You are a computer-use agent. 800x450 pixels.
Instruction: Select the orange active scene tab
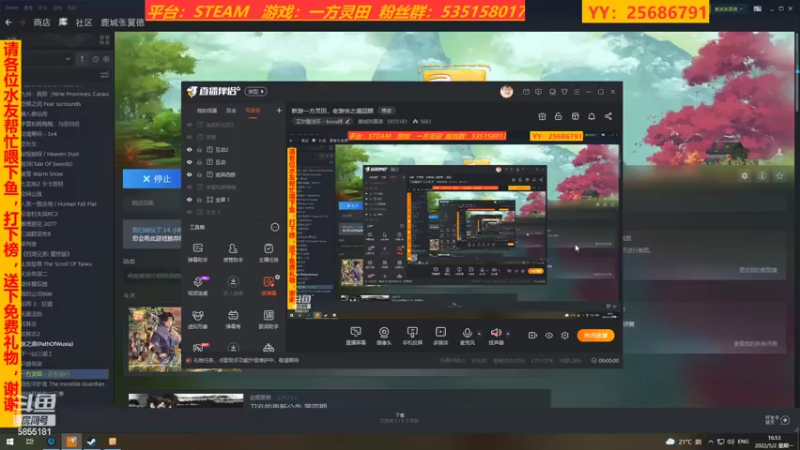[x=253, y=110]
